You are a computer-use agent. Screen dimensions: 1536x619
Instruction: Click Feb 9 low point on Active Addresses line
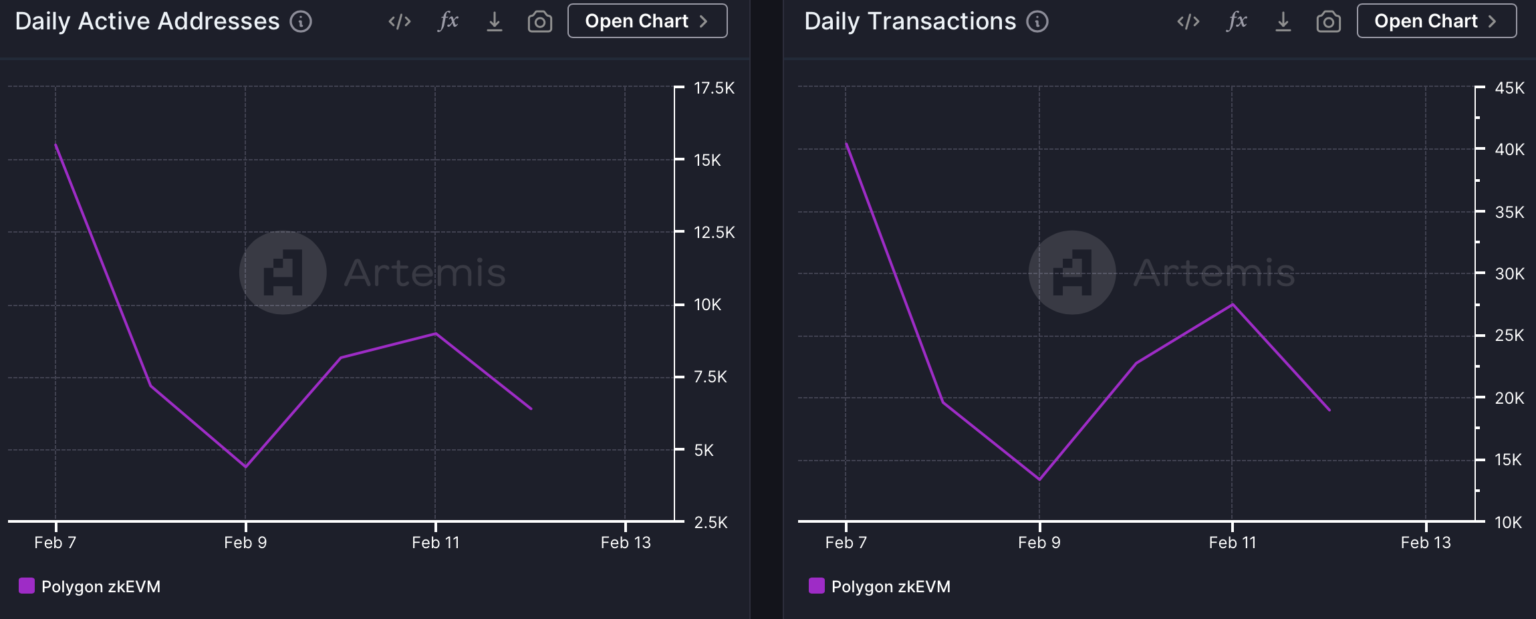pos(245,466)
